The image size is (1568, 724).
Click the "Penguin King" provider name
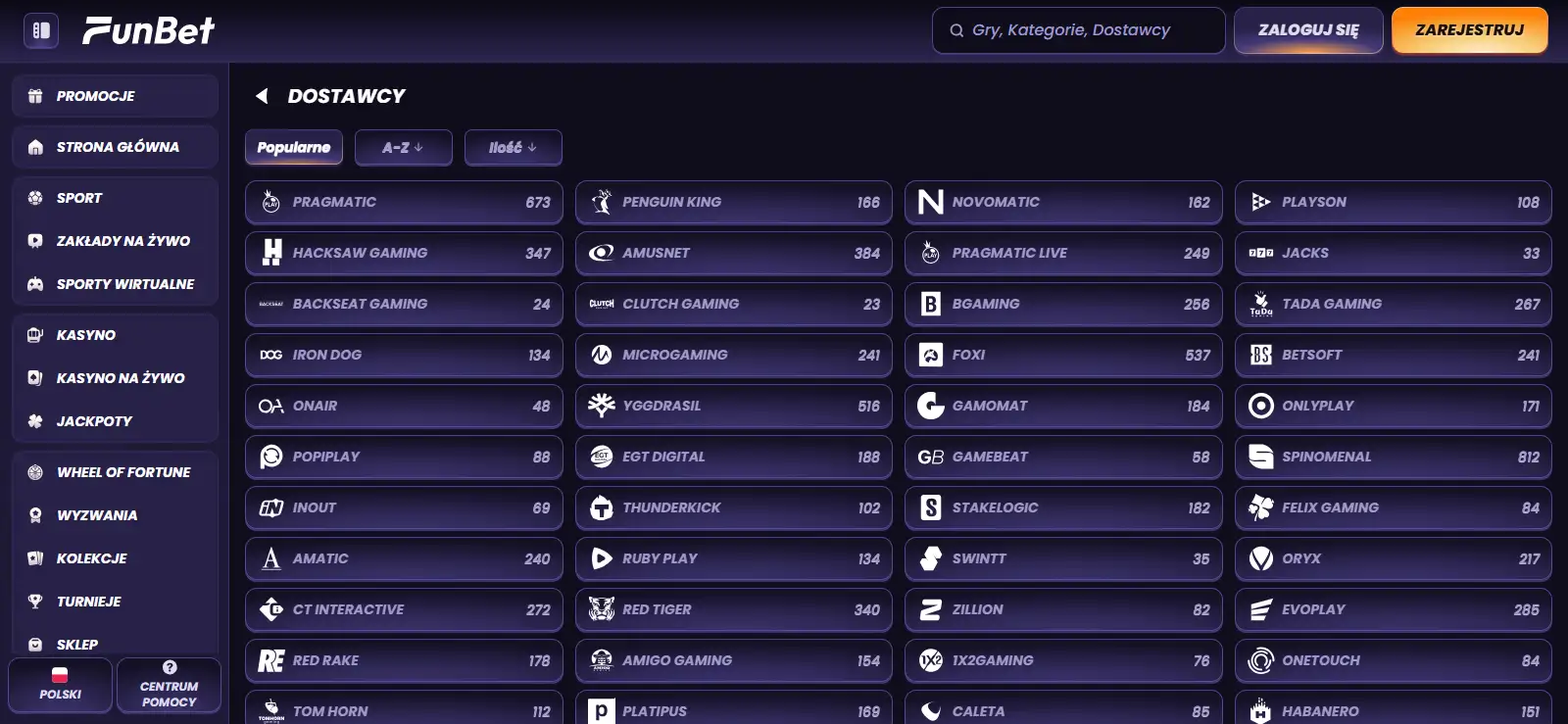[672, 202]
